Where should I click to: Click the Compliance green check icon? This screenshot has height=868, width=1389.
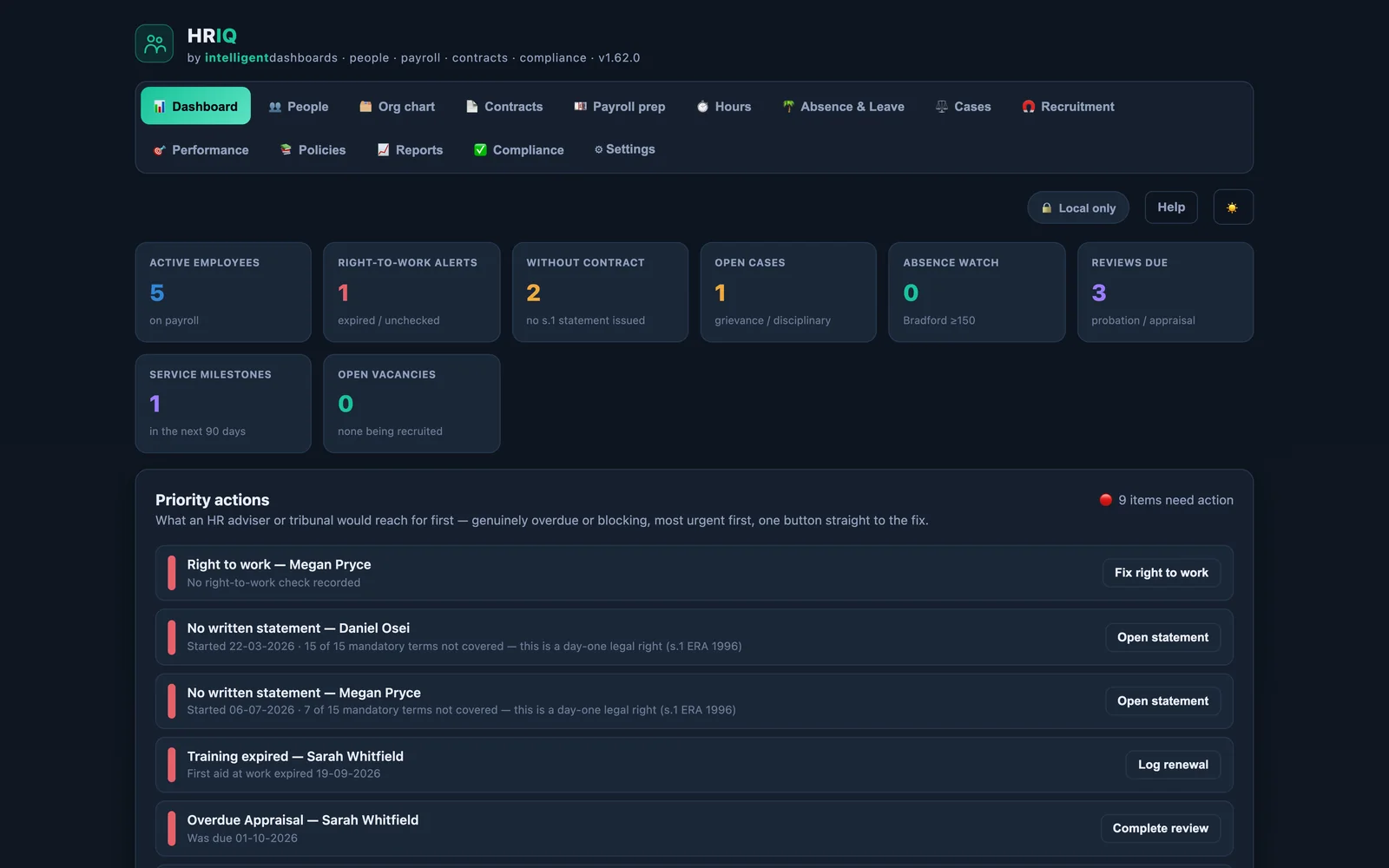tap(480, 150)
